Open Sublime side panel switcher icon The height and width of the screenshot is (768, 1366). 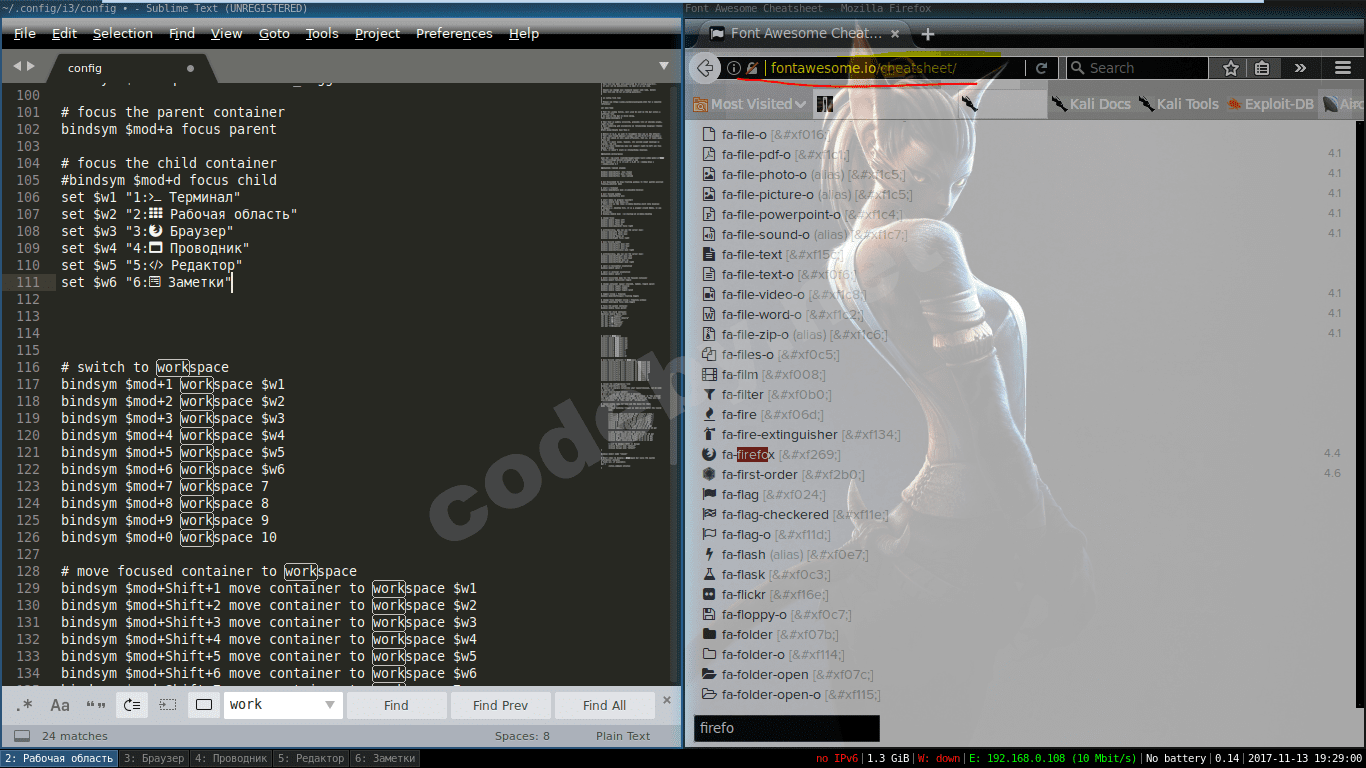coord(22,736)
